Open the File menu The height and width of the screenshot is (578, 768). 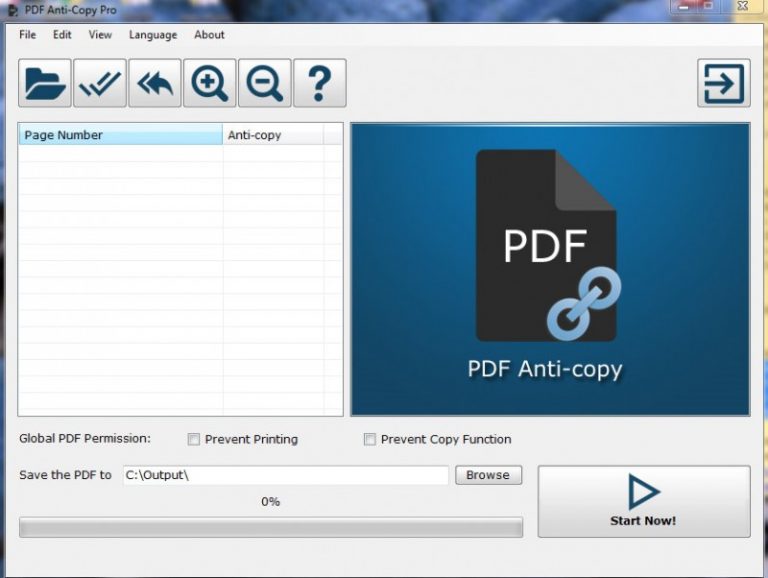(x=27, y=35)
